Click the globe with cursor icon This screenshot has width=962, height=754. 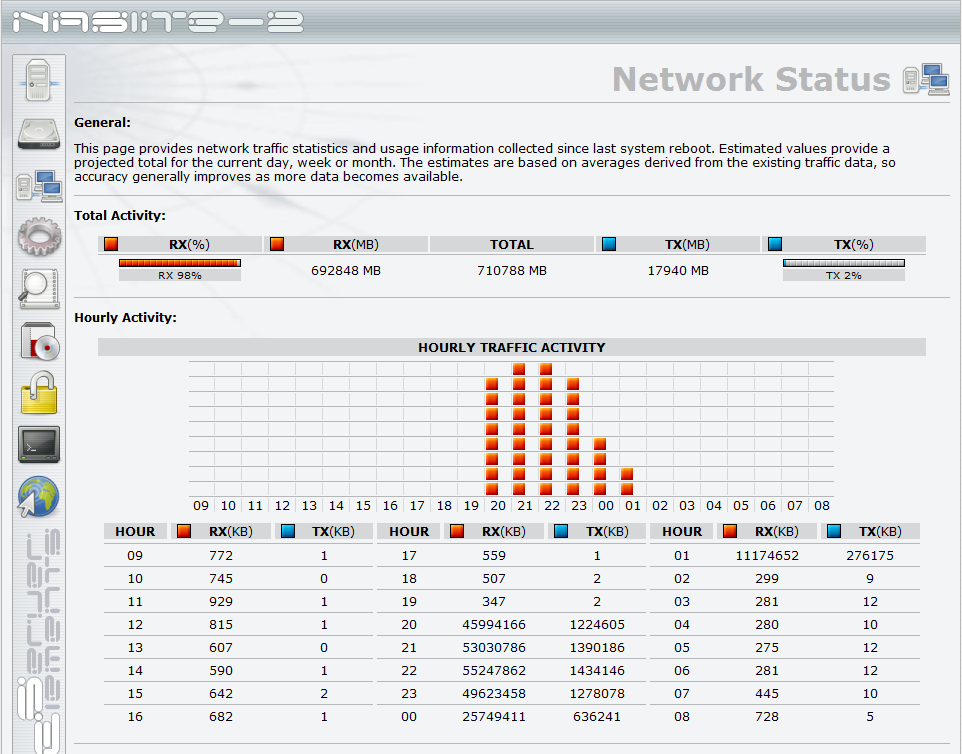39,497
